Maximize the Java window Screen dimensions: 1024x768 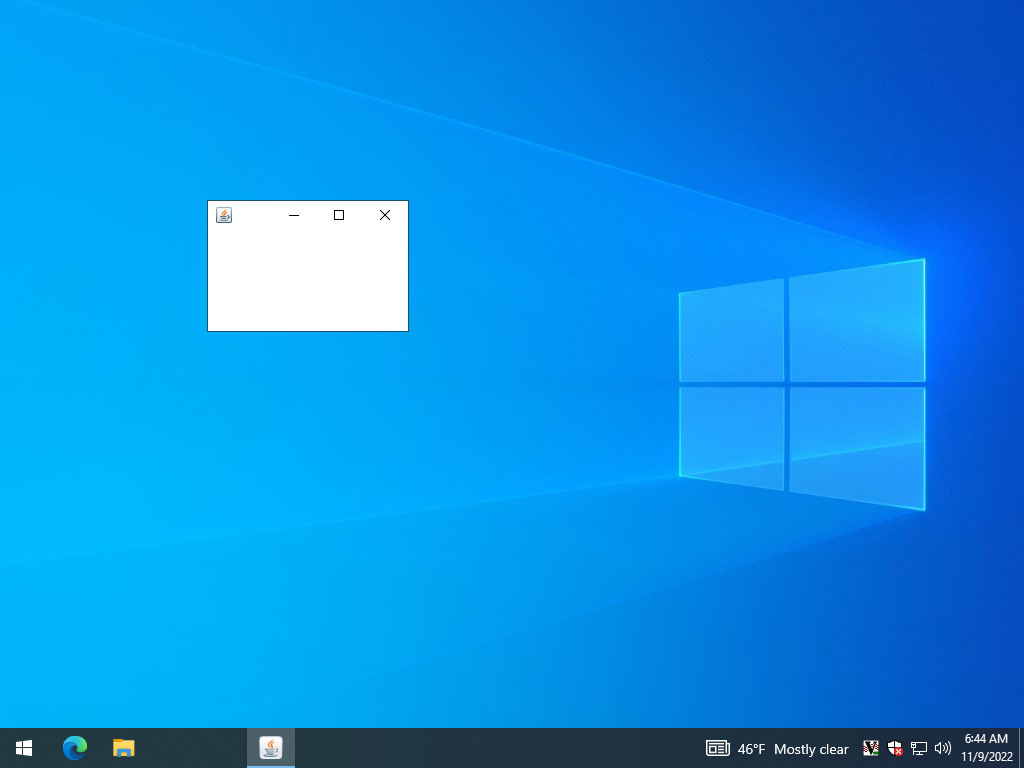pos(339,215)
